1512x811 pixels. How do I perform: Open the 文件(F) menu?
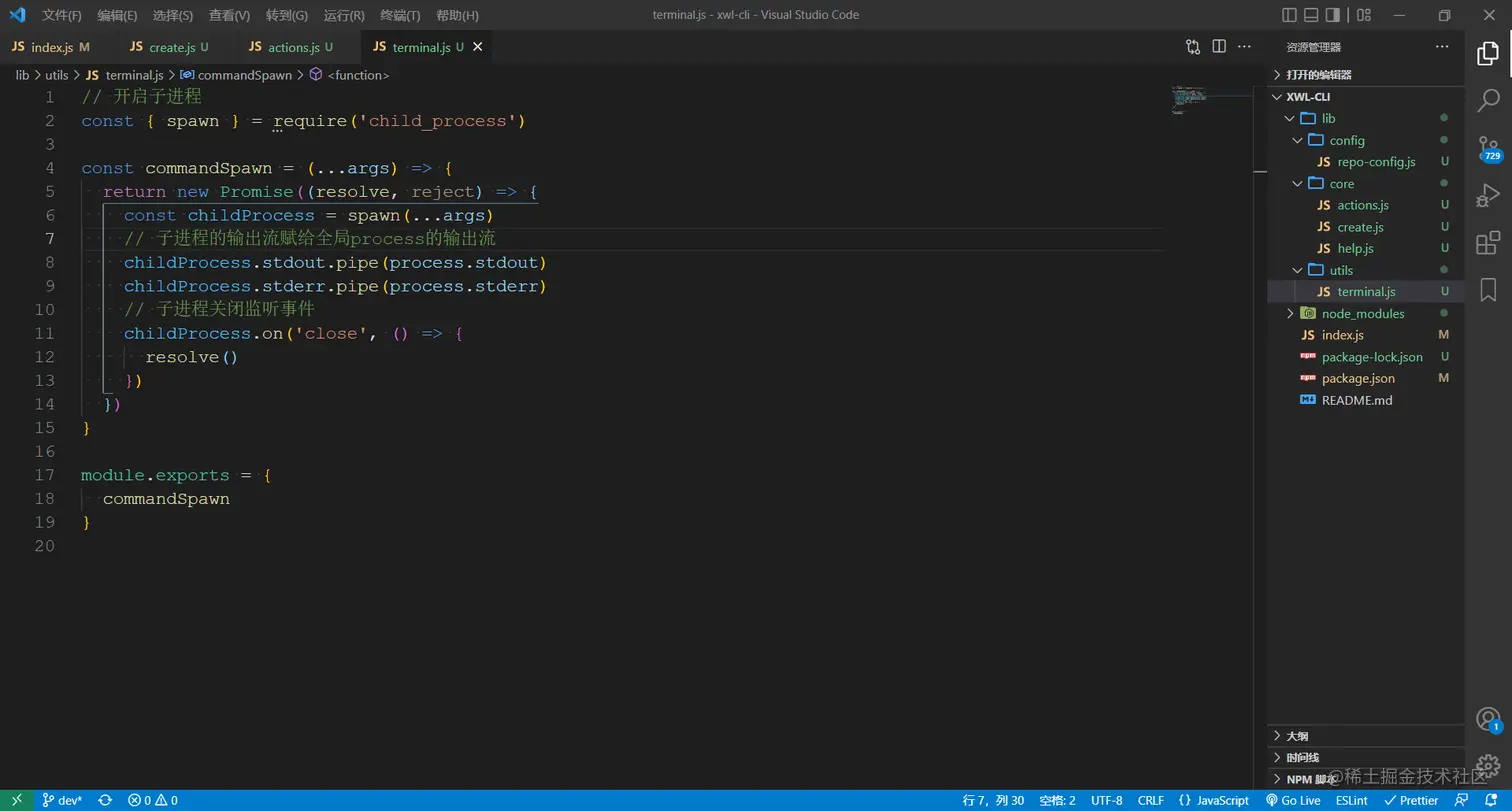62,15
